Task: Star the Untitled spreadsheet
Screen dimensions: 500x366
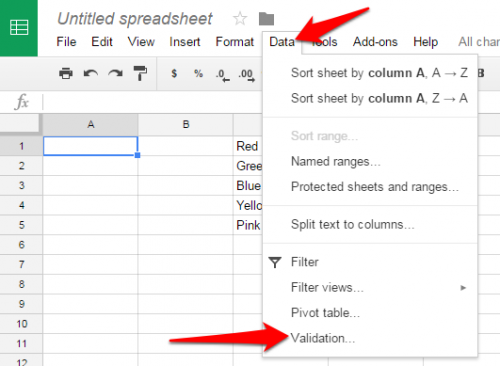Action: pyautogui.click(x=240, y=18)
